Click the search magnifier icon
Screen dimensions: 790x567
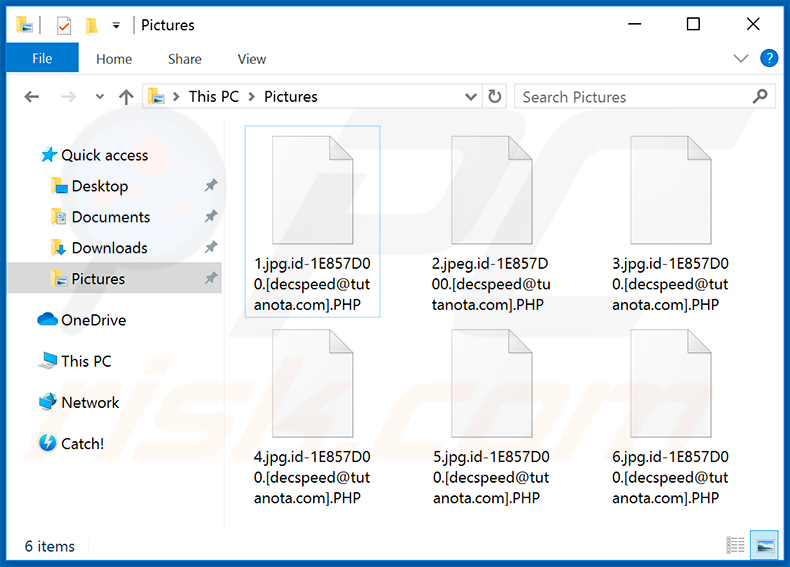pyautogui.click(x=760, y=97)
